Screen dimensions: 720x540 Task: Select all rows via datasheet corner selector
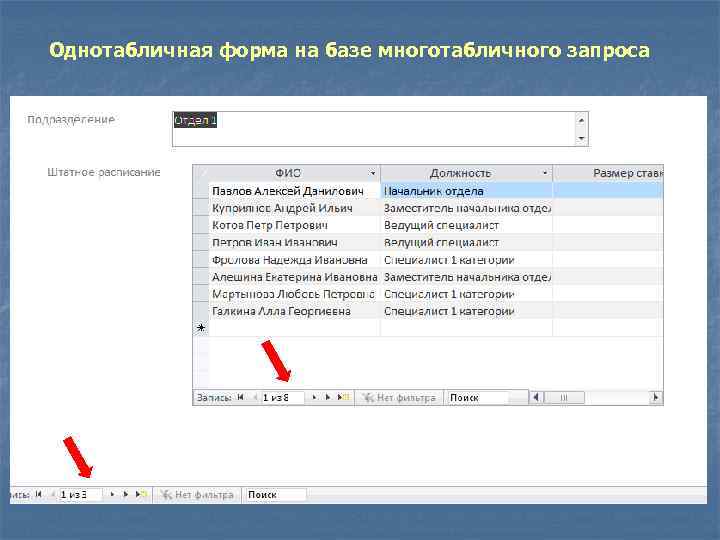click(x=201, y=173)
